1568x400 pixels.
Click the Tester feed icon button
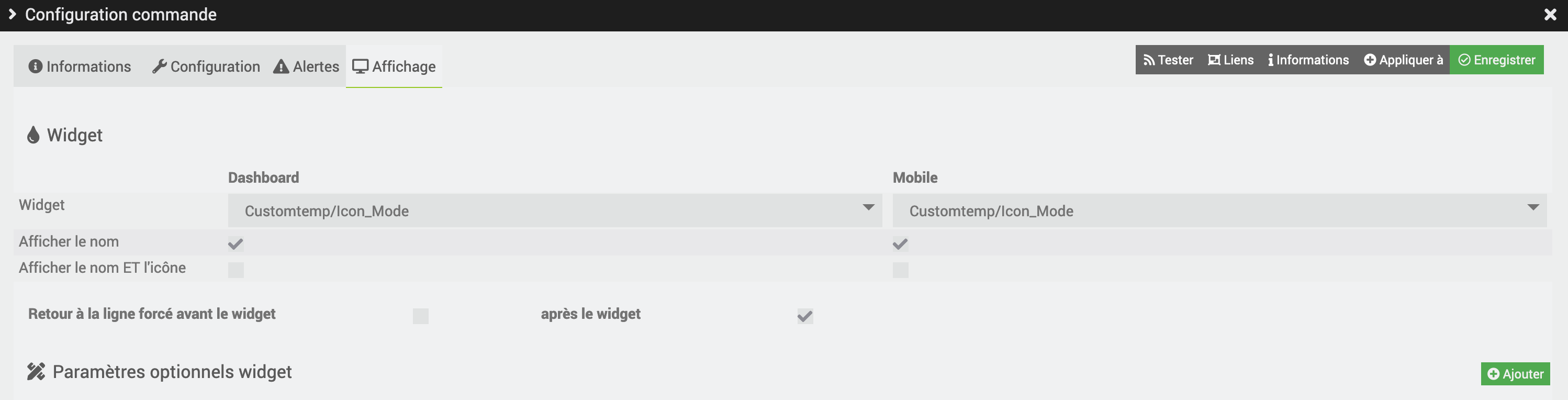click(x=1149, y=60)
